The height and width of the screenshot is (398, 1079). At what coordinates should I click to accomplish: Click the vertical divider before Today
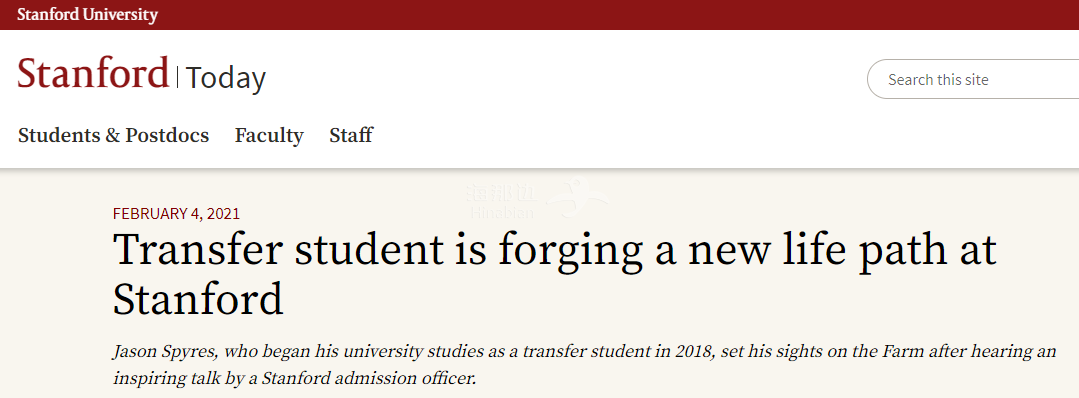click(x=178, y=77)
